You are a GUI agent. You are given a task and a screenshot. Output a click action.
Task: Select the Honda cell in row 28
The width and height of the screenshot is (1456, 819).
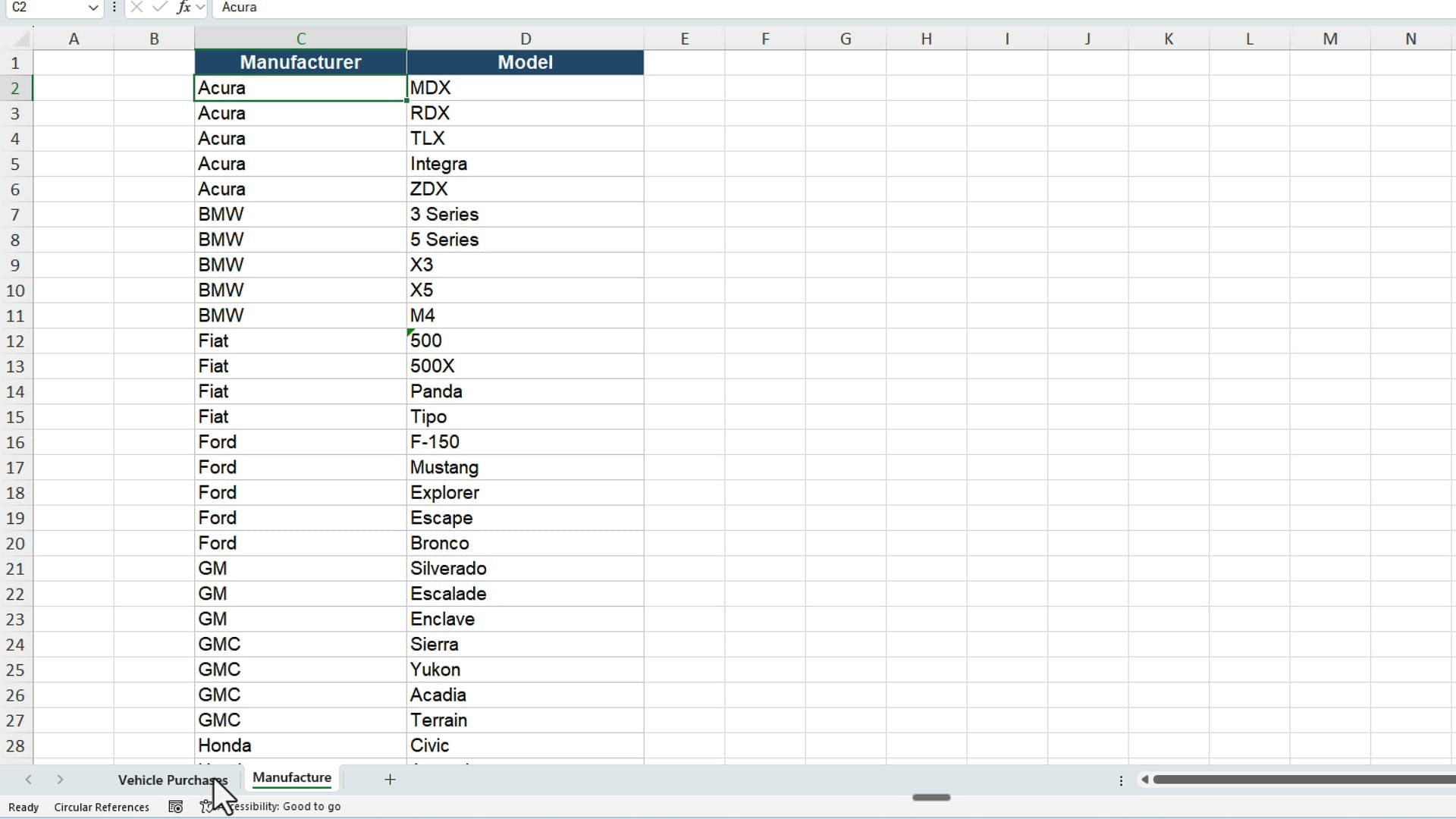pyautogui.click(x=300, y=745)
